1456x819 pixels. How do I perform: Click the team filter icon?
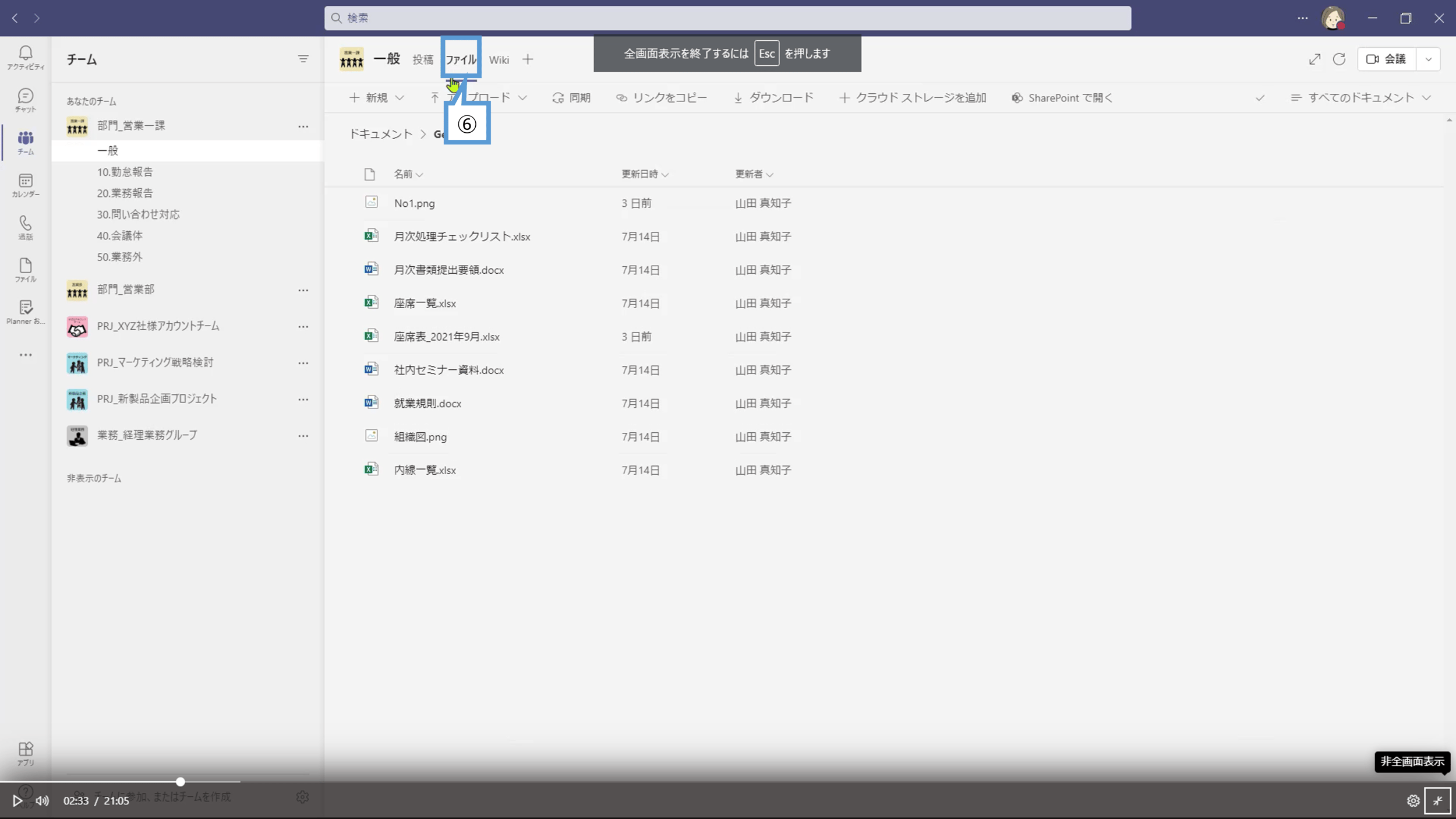[303, 59]
